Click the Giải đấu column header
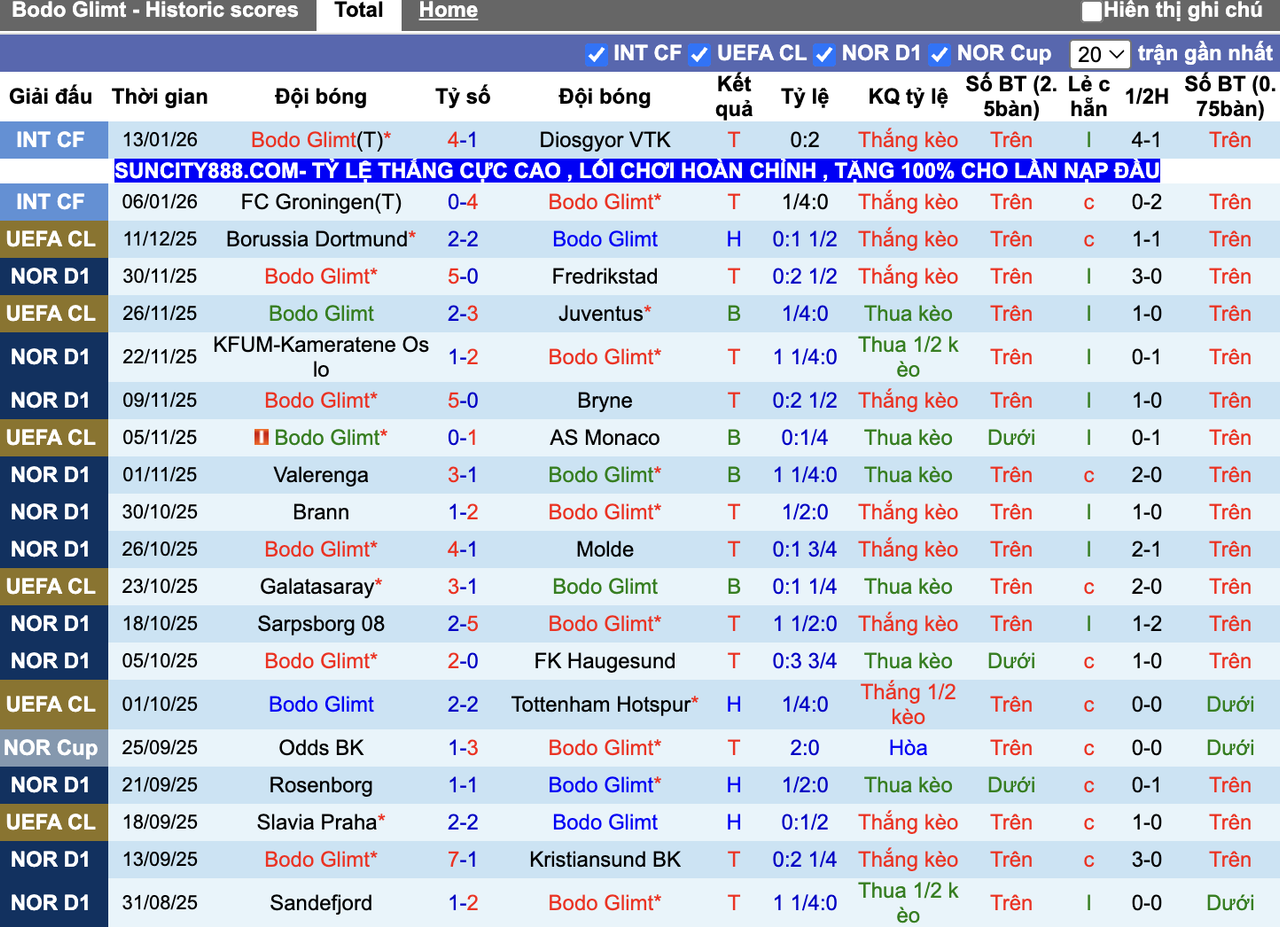 click(x=51, y=97)
